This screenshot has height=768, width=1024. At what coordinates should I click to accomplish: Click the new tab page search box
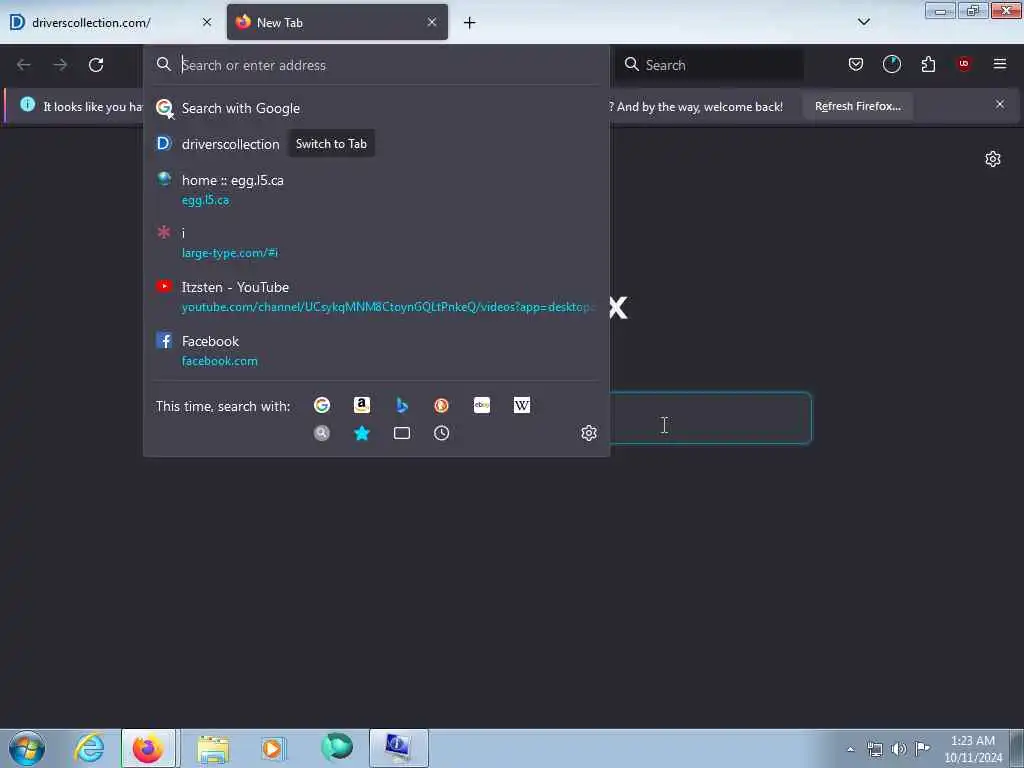[x=710, y=418]
